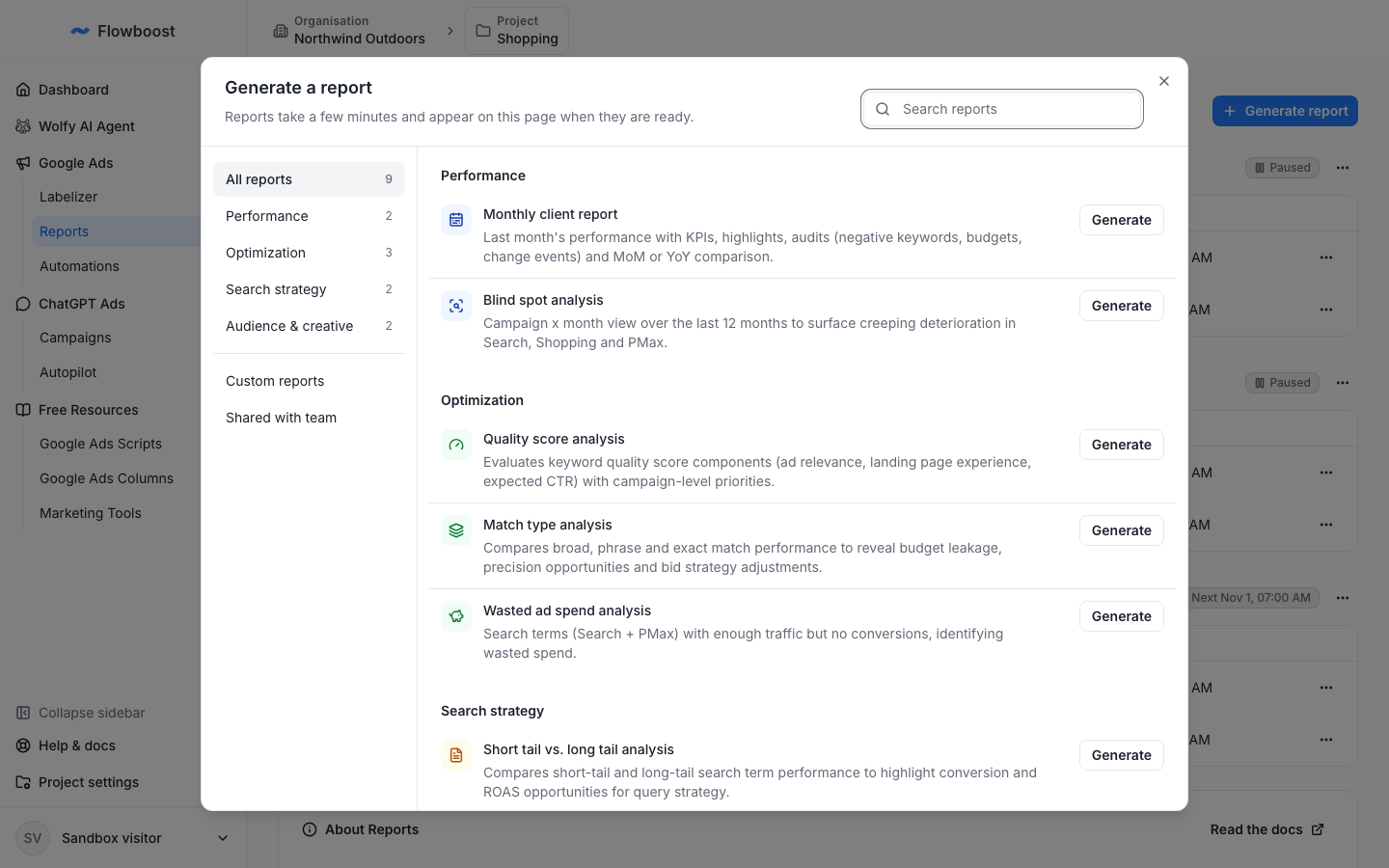The width and height of the screenshot is (1389, 868).
Task: Click the Project settings folder icon
Action: [x=23, y=782]
